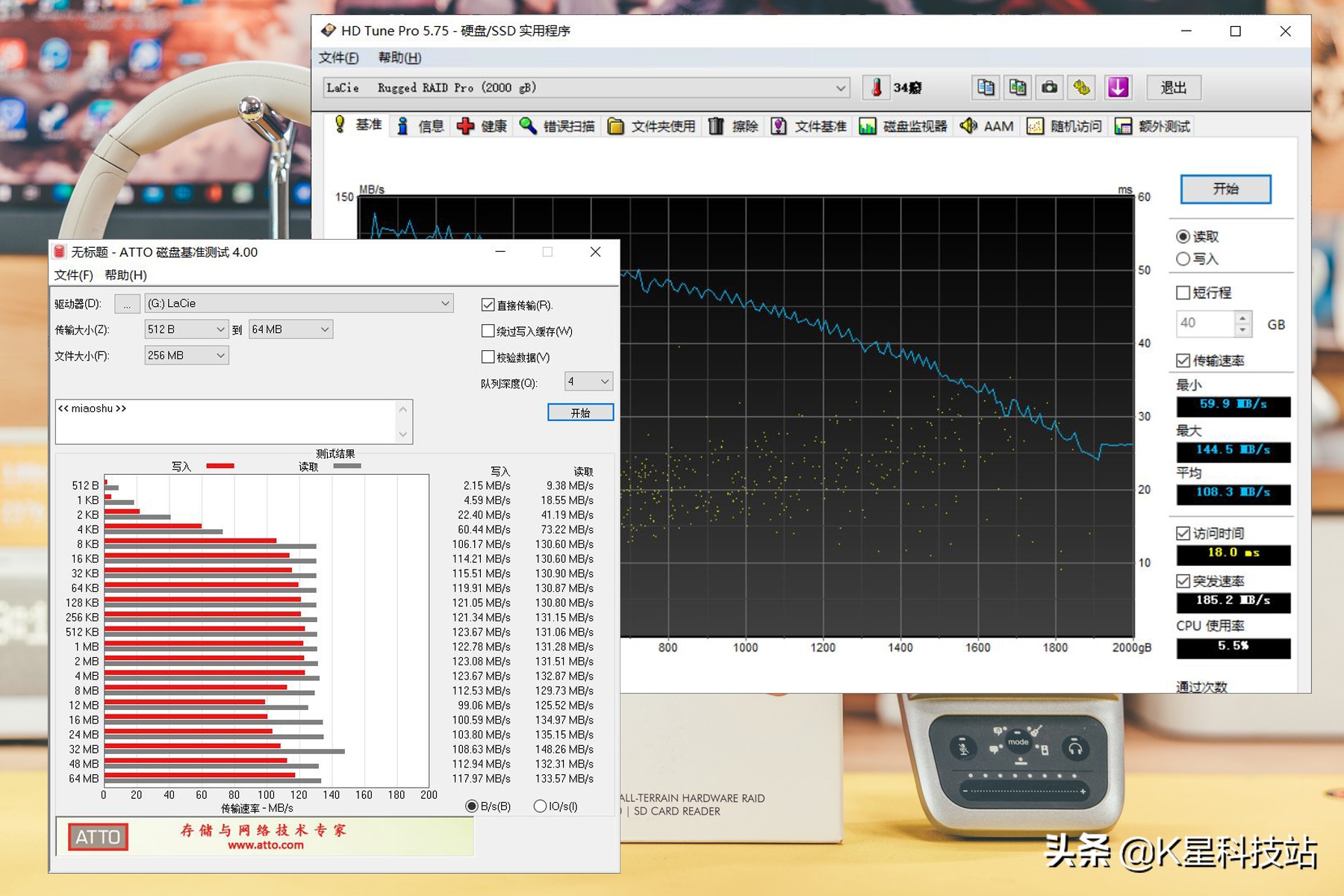The height and width of the screenshot is (896, 1344).
Task: Click the purple download arrow toolbar icon
Action: (x=1118, y=87)
